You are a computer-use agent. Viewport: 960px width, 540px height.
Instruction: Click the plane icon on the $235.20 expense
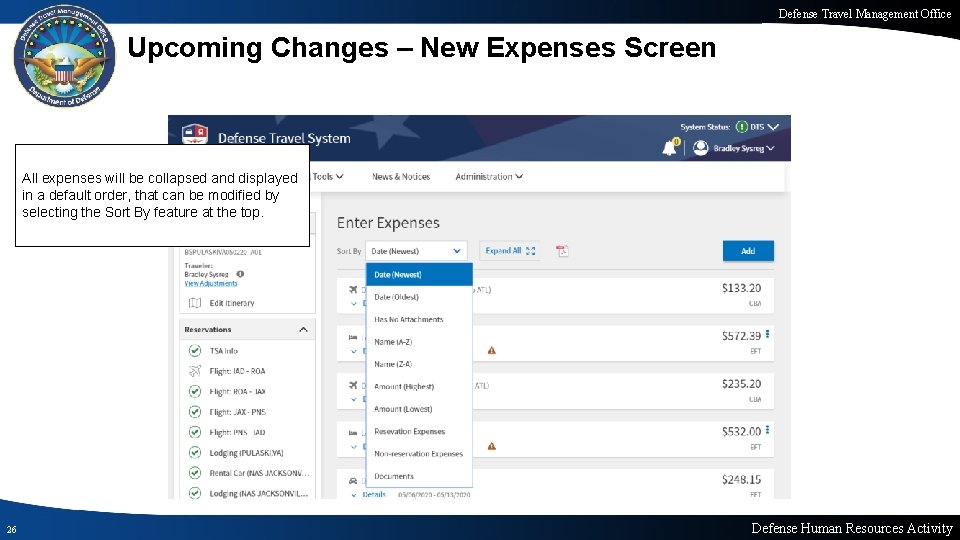click(353, 385)
